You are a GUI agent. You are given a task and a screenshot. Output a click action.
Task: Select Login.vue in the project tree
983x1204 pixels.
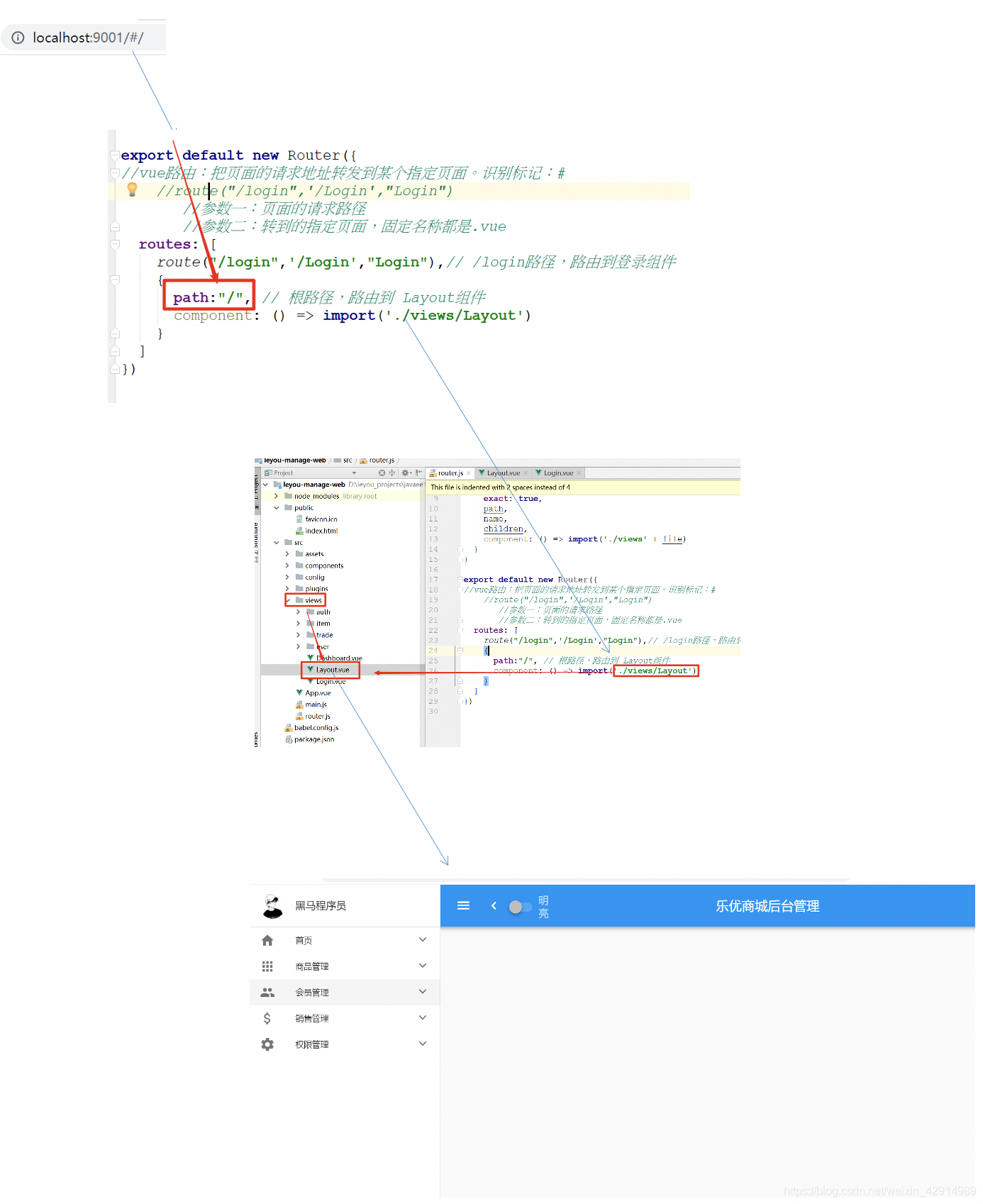pos(326,681)
